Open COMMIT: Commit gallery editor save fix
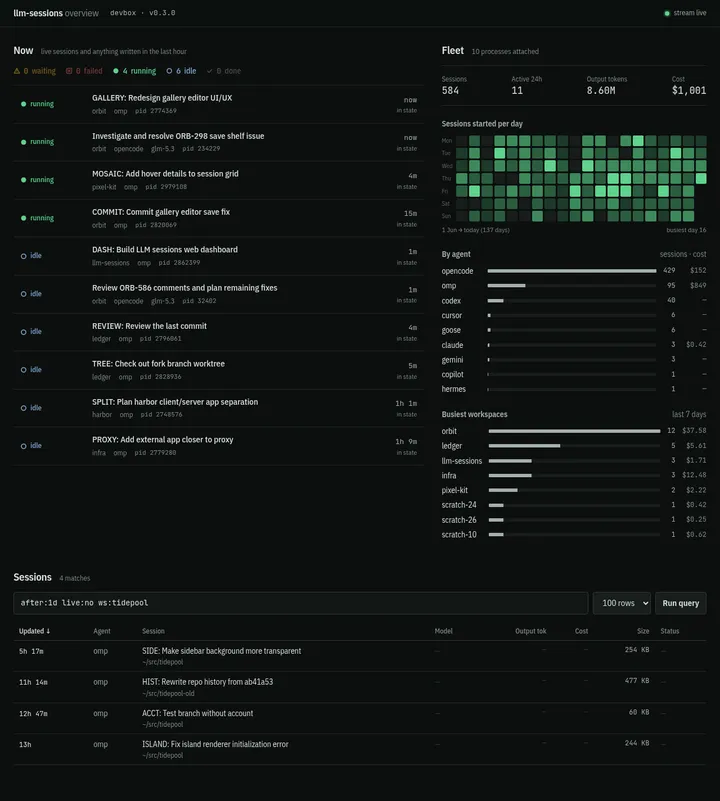The image size is (720, 801). click(218, 218)
